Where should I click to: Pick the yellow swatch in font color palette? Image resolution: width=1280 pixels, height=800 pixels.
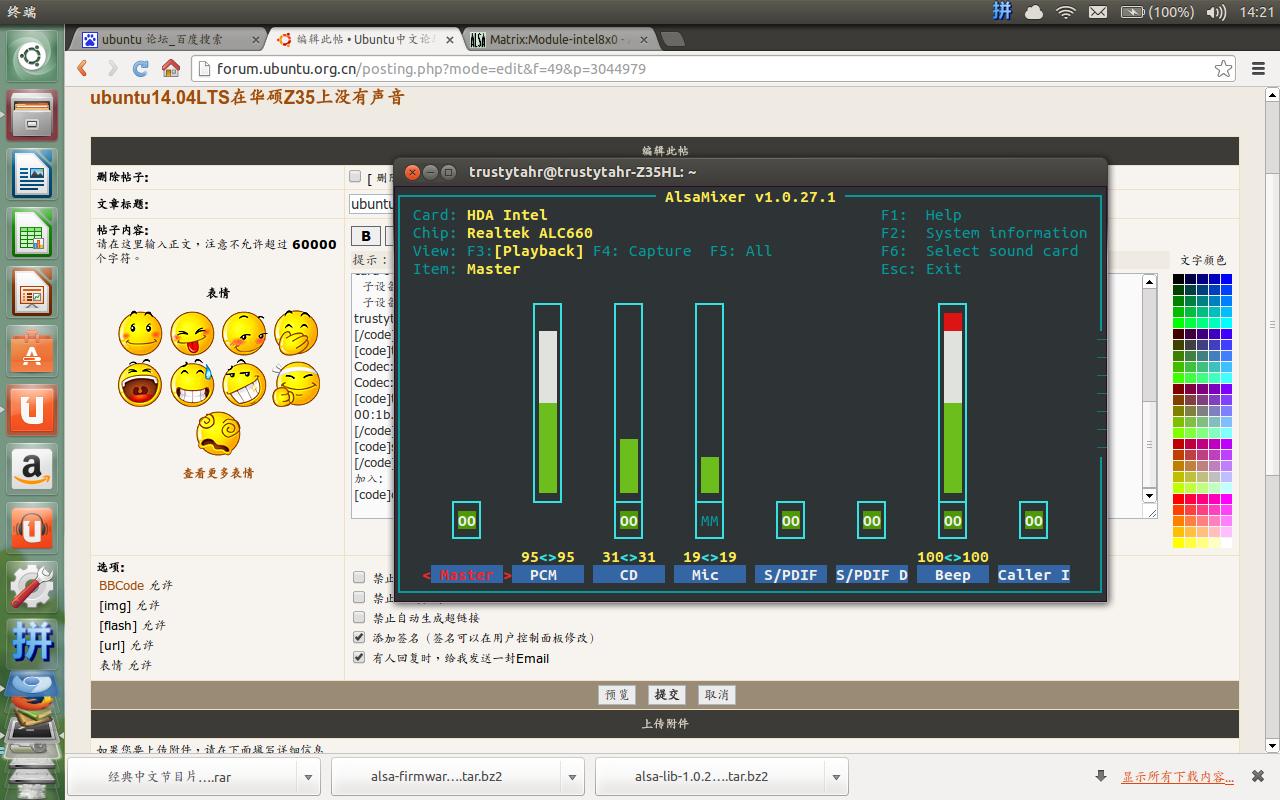pyautogui.click(x=1179, y=542)
